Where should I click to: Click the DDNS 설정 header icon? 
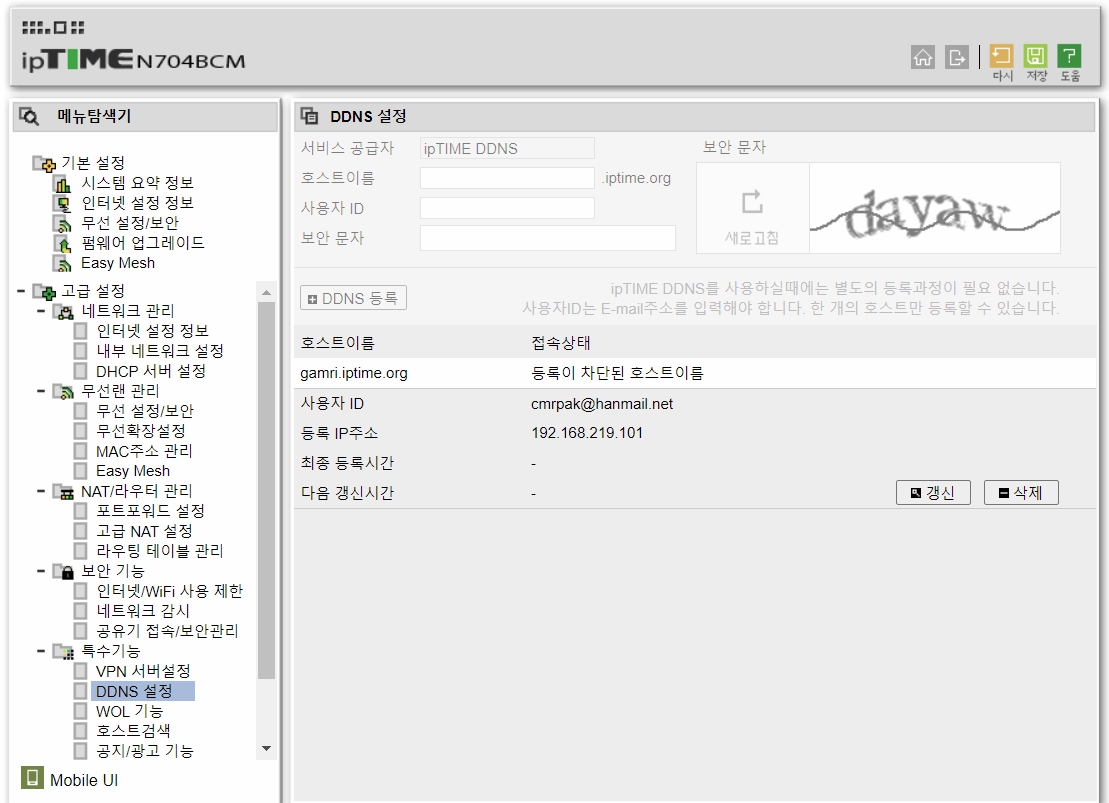[x=309, y=116]
